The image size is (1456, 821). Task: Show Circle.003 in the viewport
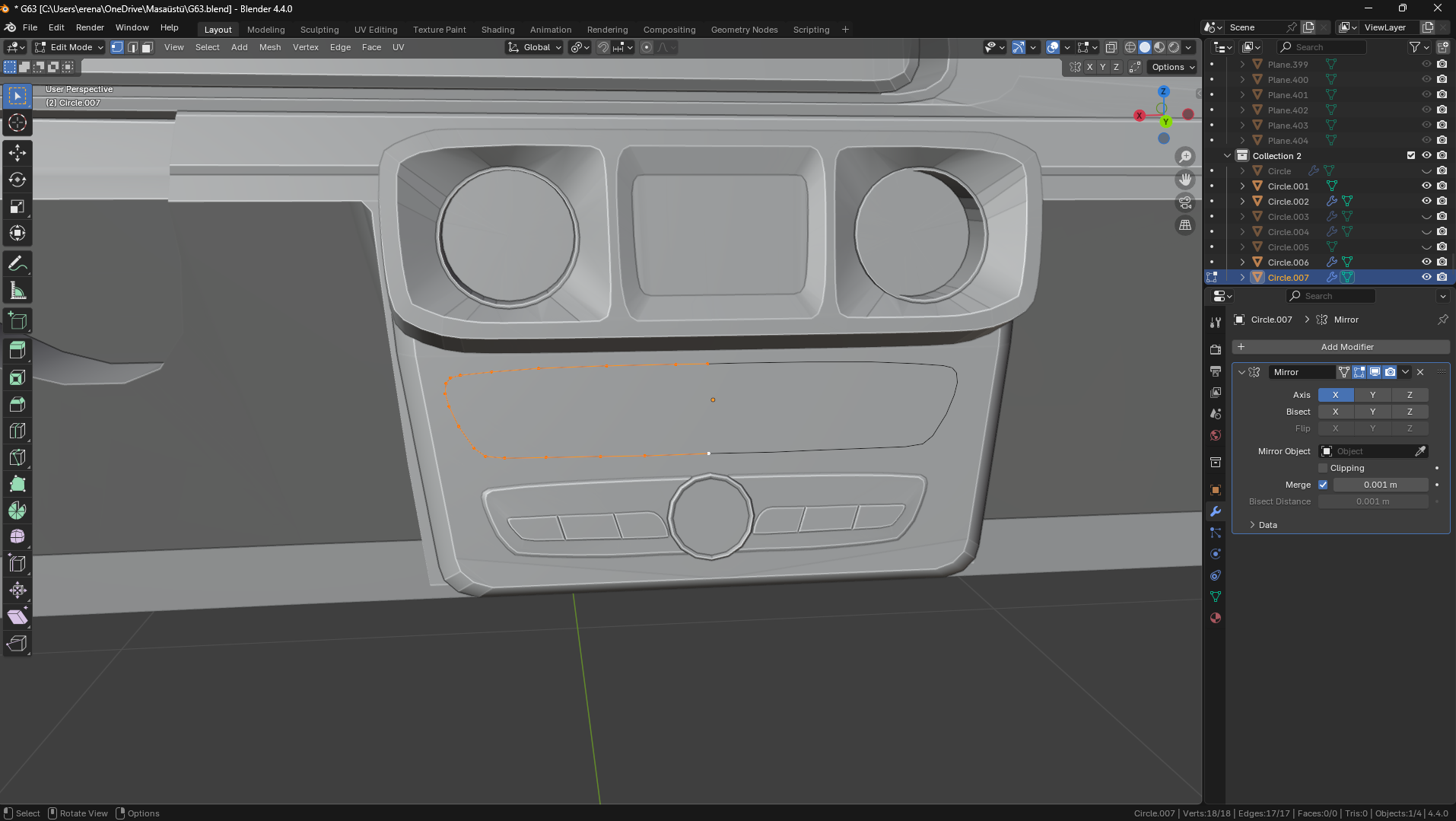[x=1426, y=217]
